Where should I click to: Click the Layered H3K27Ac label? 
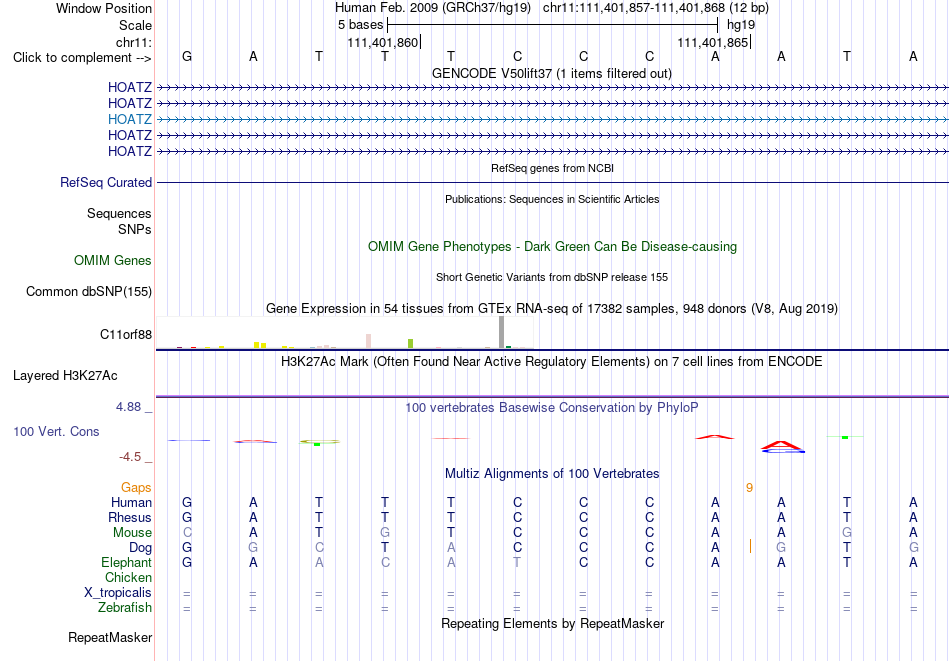65,376
